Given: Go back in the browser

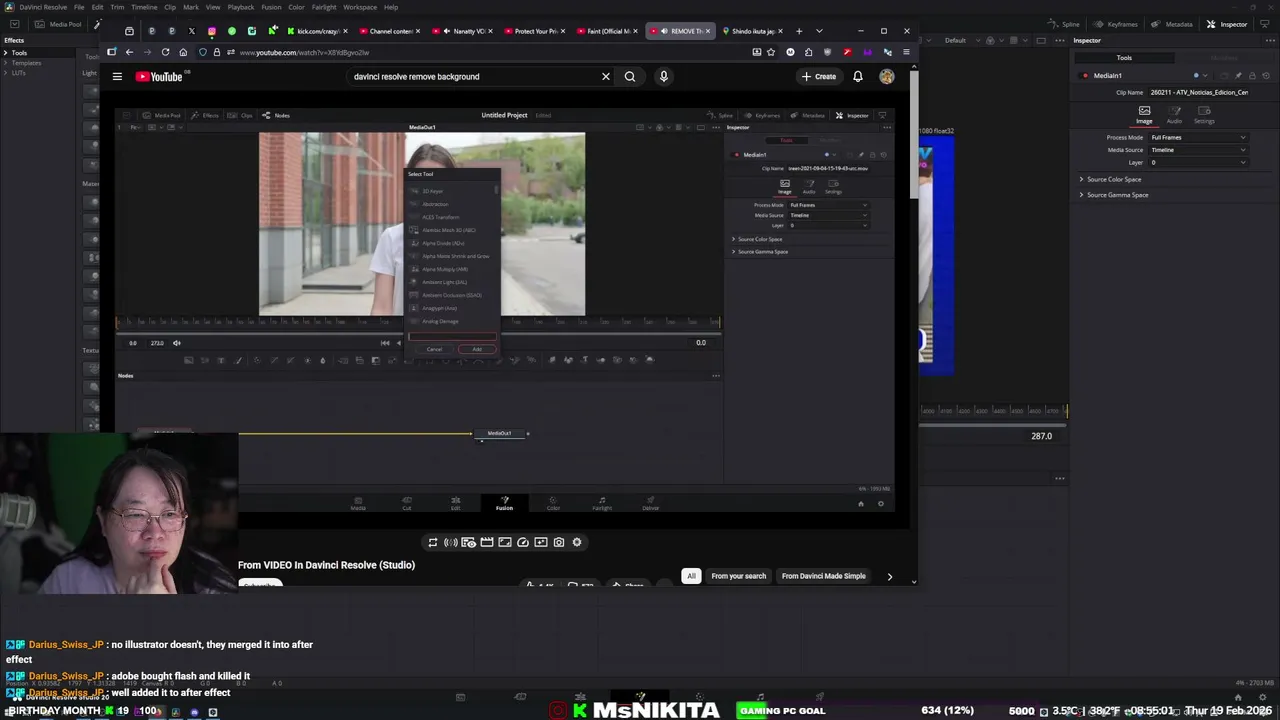Looking at the screenshot, I should pyautogui.click(x=128, y=52).
